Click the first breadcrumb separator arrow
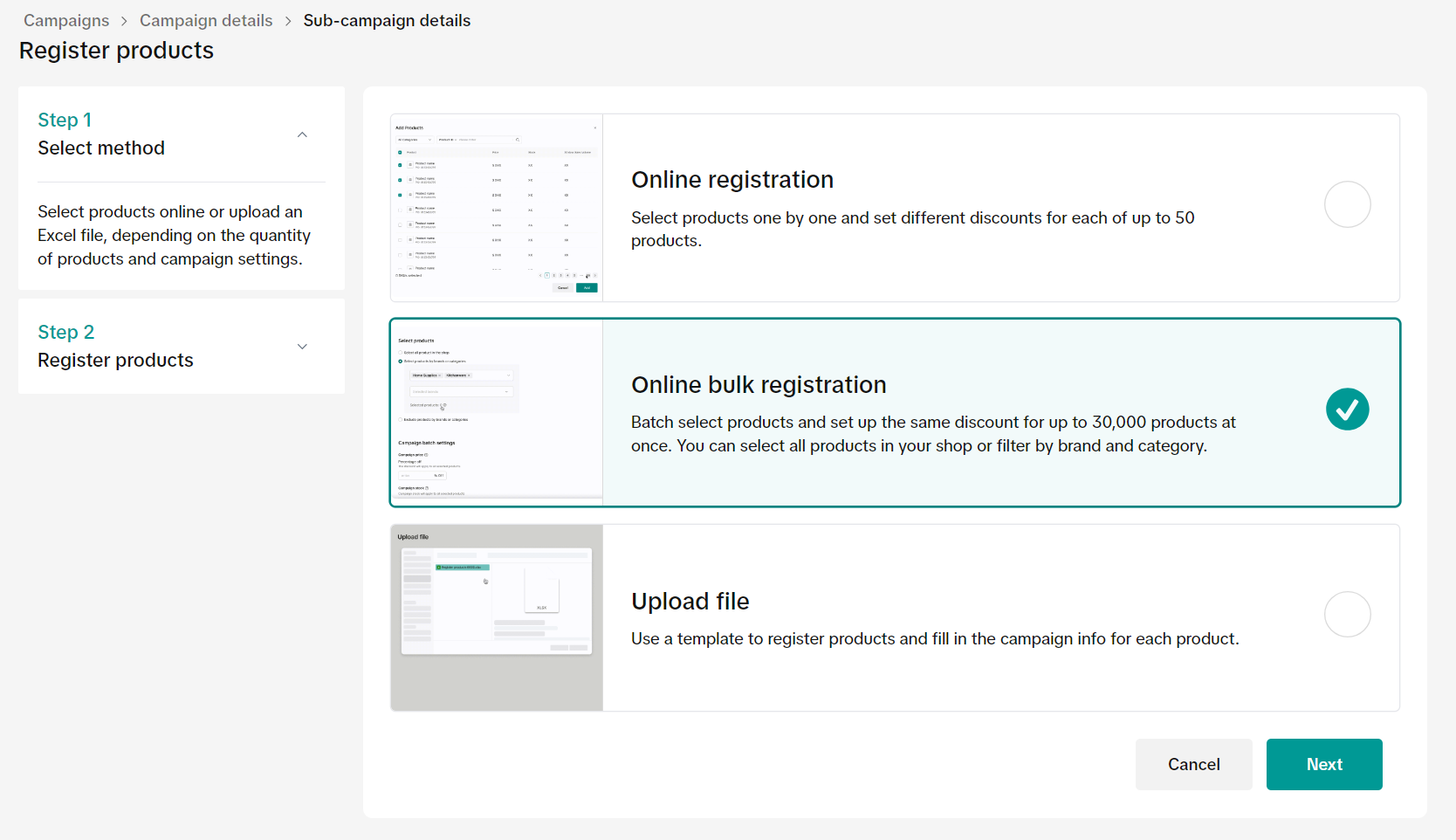Viewport: 1456px width, 840px height. [x=124, y=21]
